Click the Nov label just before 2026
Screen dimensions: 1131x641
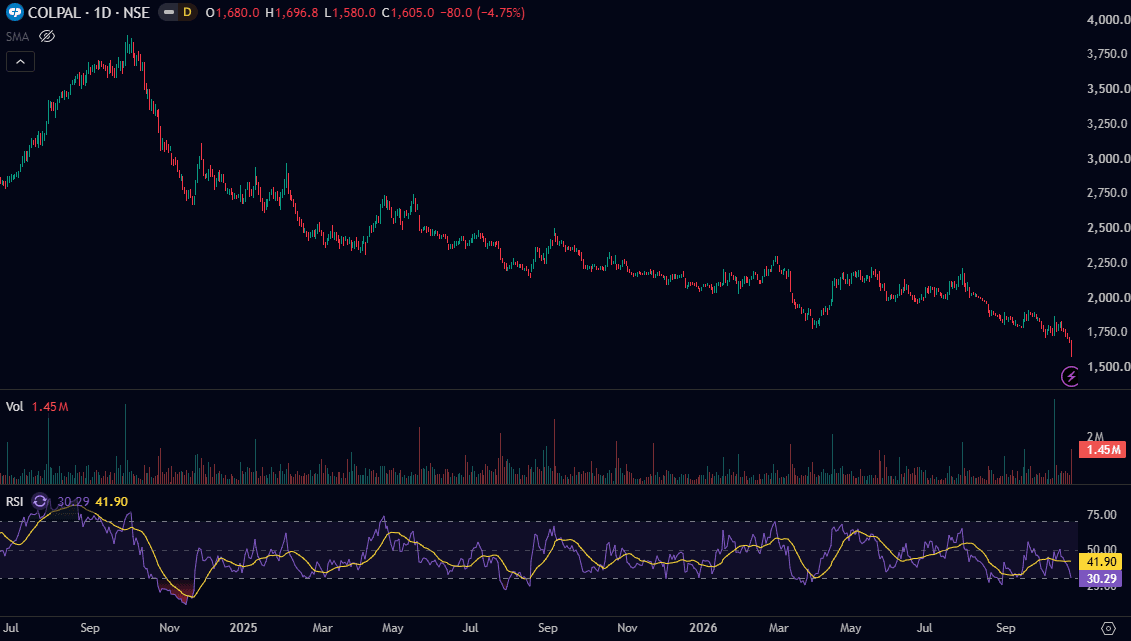point(627,628)
